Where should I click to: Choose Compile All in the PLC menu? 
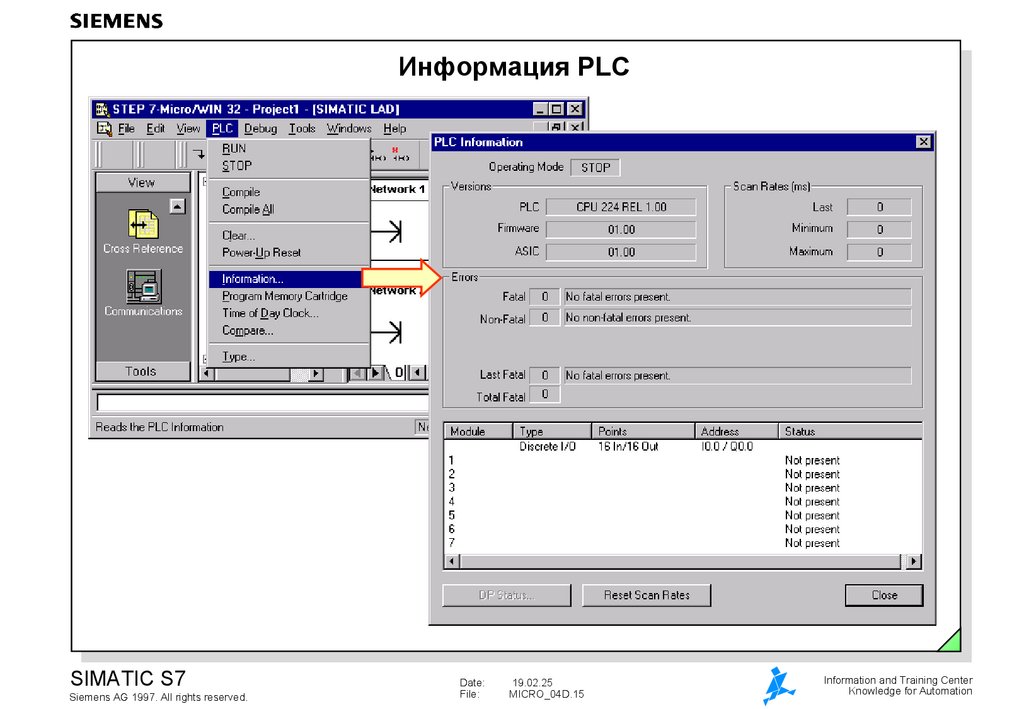coord(288,210)
